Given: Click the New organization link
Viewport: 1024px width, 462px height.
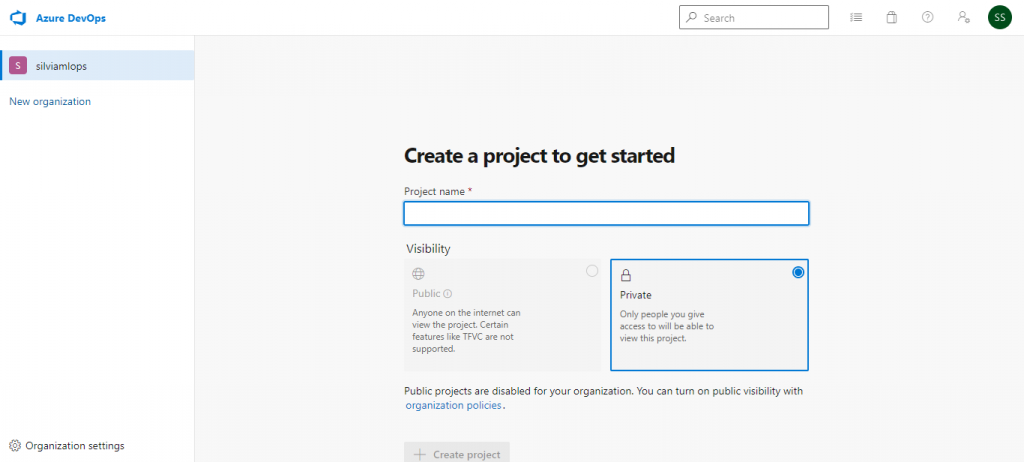Looking at the screenshot, I should [50, 101].
